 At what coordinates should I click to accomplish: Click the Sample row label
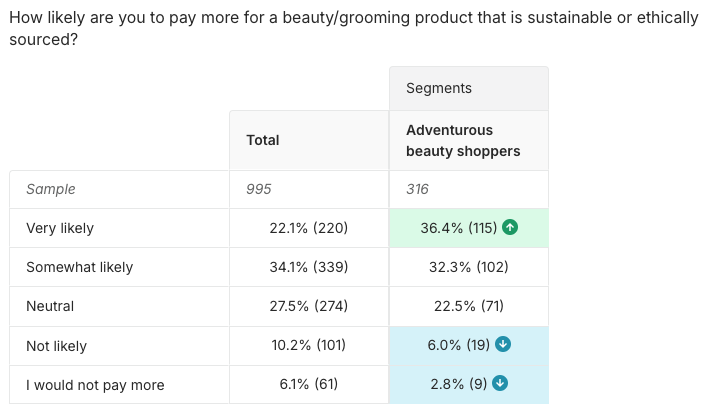pos(51,189)
